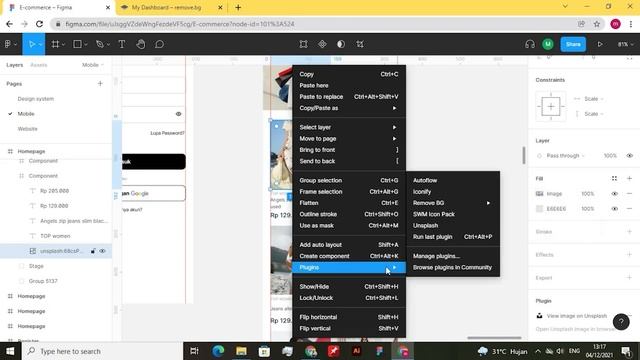Click View image on Unsplash

[577, 316]
